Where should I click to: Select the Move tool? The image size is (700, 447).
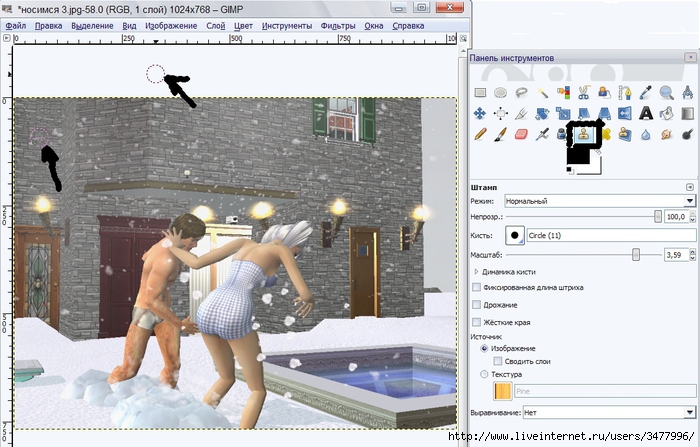tap(480, 113)
